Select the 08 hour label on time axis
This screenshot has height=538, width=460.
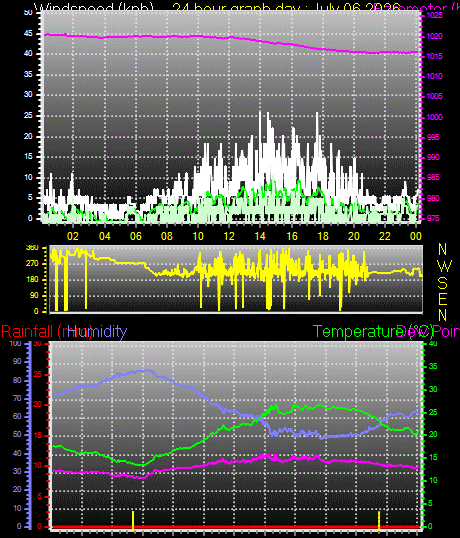[167, 236]
